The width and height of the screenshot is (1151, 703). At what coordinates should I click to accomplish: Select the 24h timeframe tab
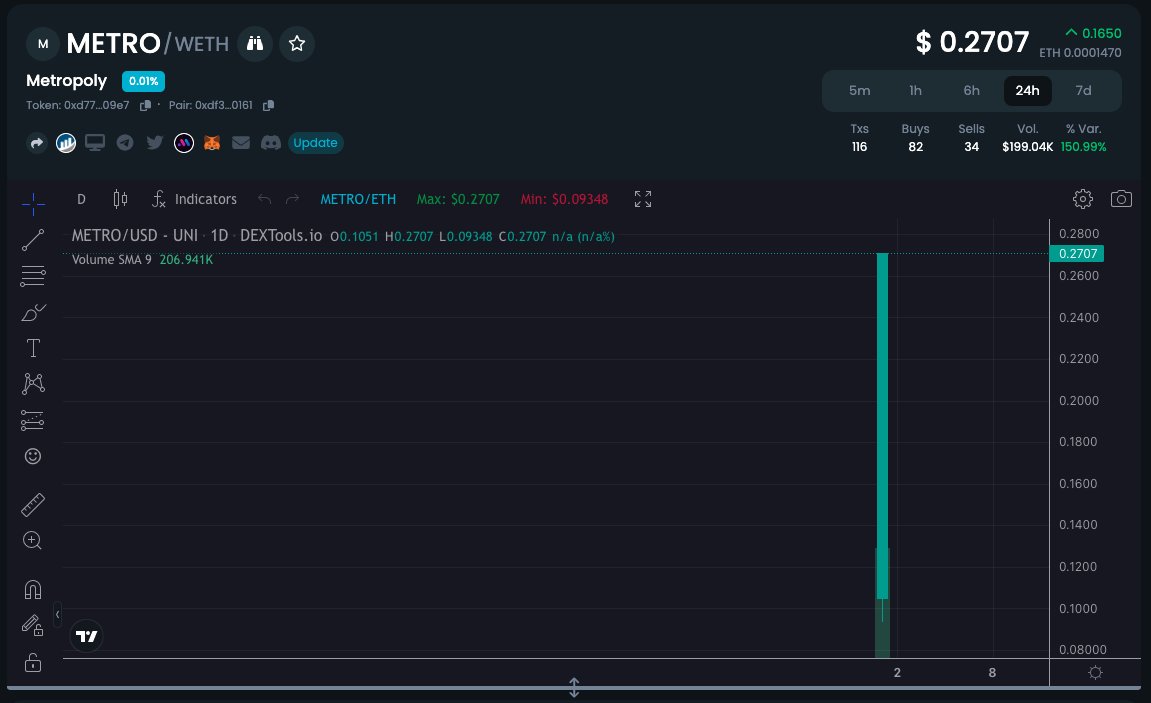pyautogui.click(x=1027, y=90)
